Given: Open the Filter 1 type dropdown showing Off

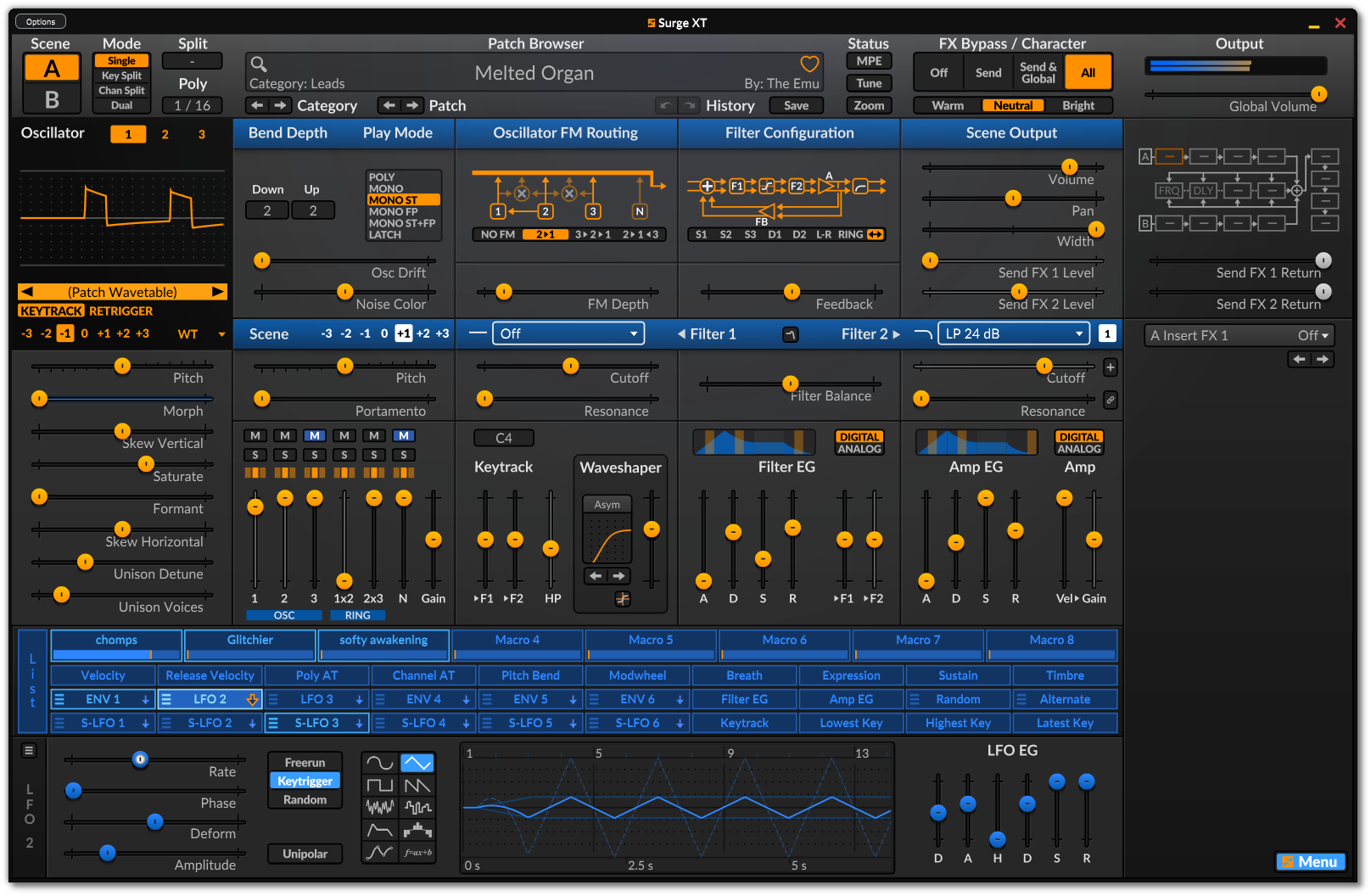Looking at the screenshot, I should tap(568, 333).
